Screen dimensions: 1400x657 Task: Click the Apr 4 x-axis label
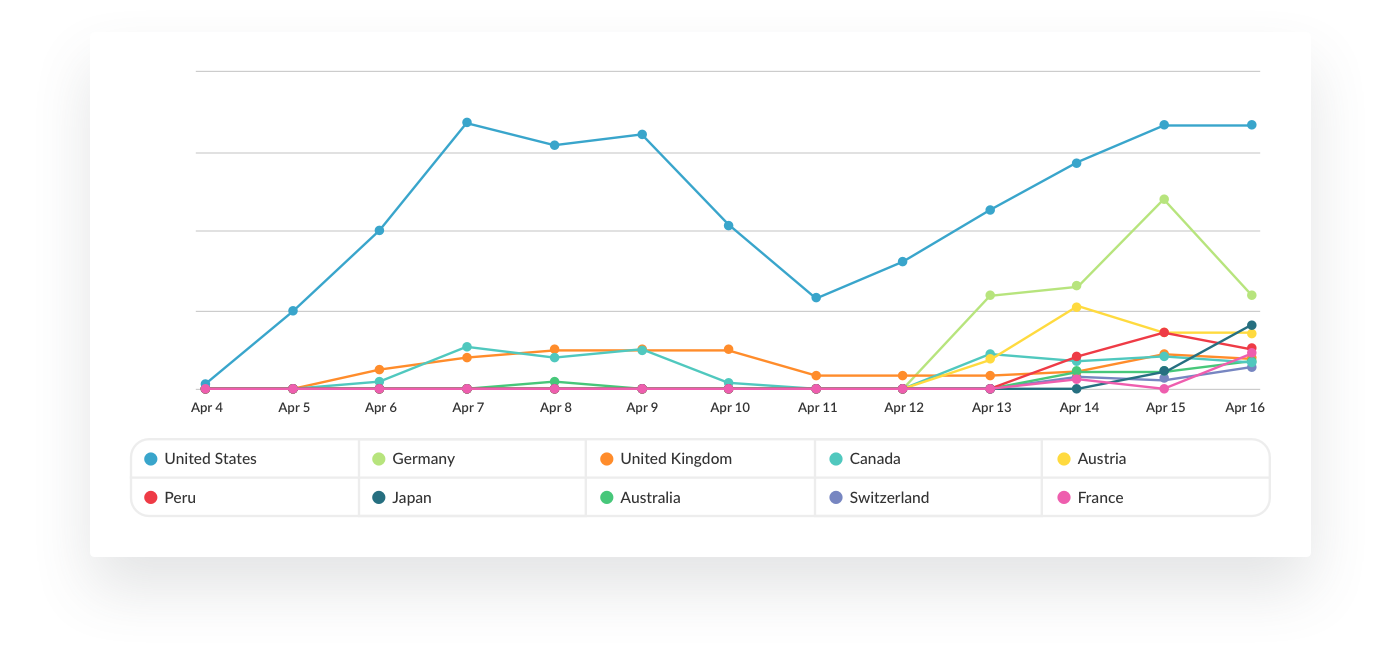206,408
